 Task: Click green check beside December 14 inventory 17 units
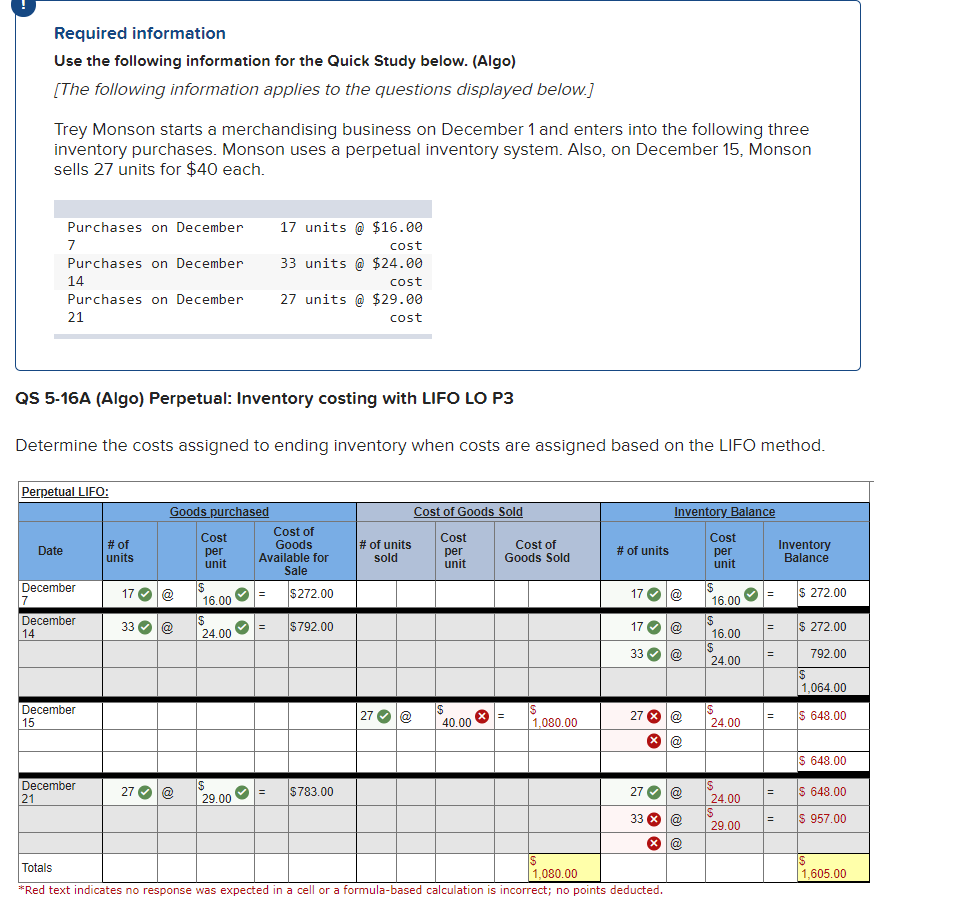[654, 627]
